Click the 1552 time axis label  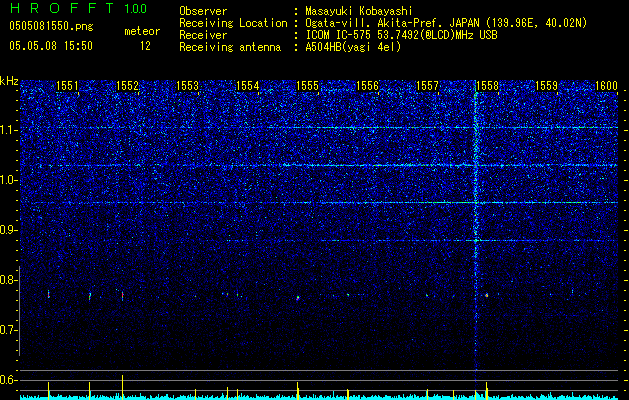(x=128, y=85)
